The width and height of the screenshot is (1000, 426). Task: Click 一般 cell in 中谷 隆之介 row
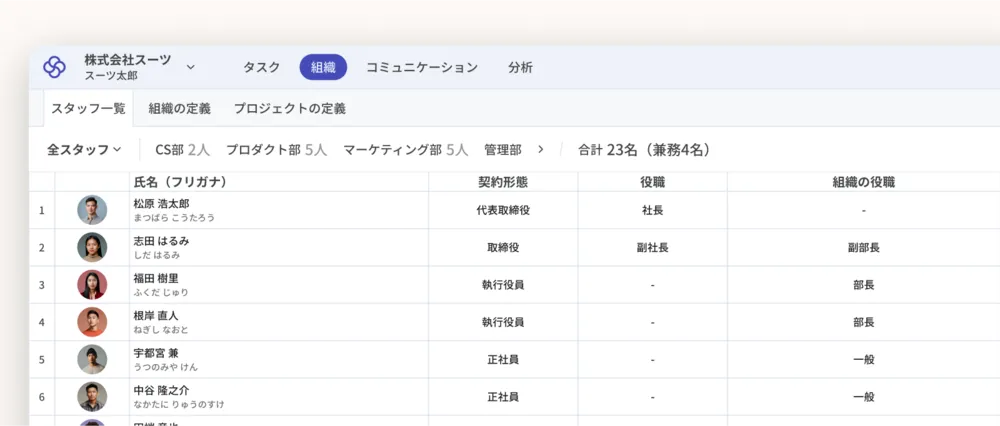point(864,397)
